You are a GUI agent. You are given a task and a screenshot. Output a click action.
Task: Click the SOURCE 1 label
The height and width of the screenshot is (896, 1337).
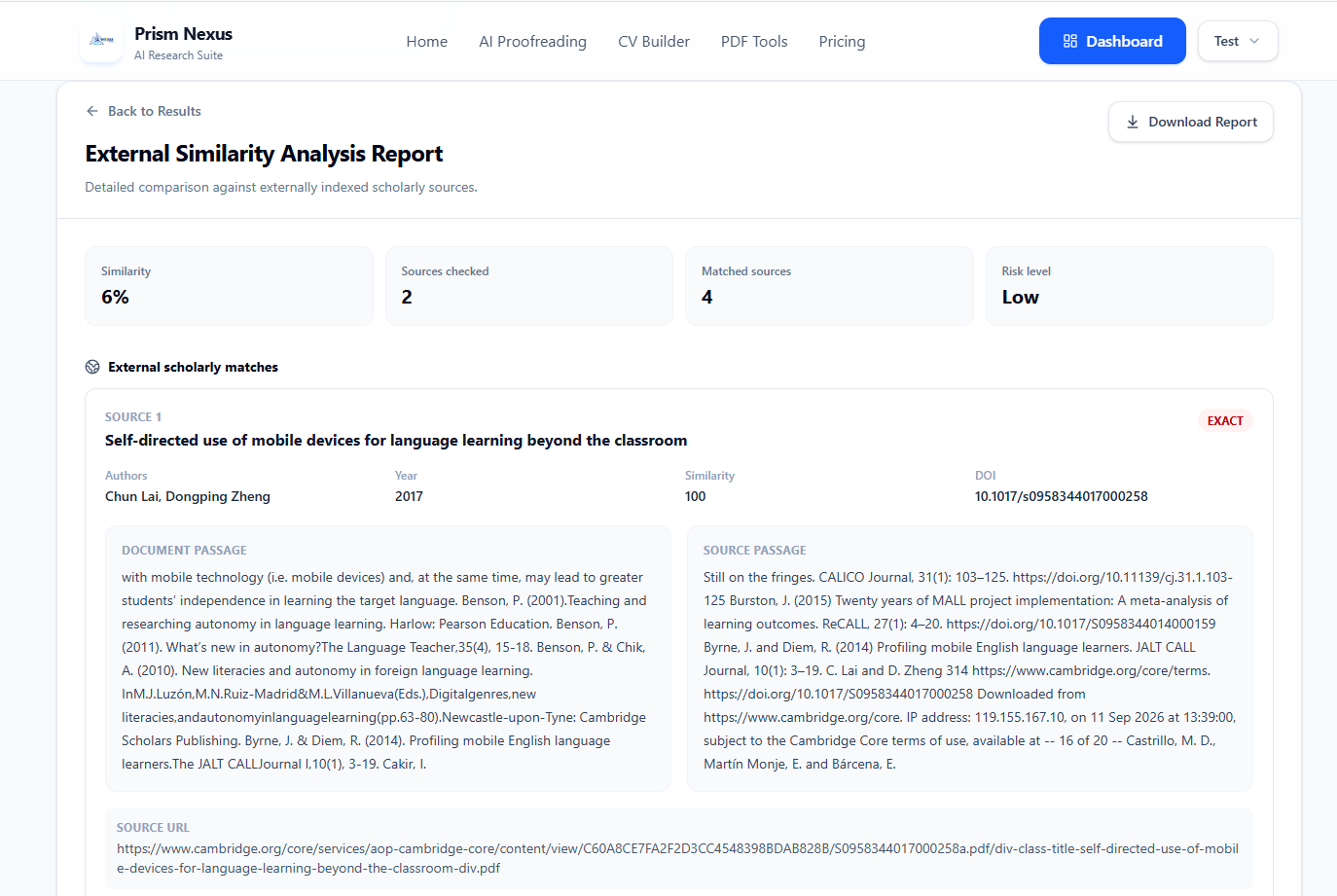pos(133,416)
